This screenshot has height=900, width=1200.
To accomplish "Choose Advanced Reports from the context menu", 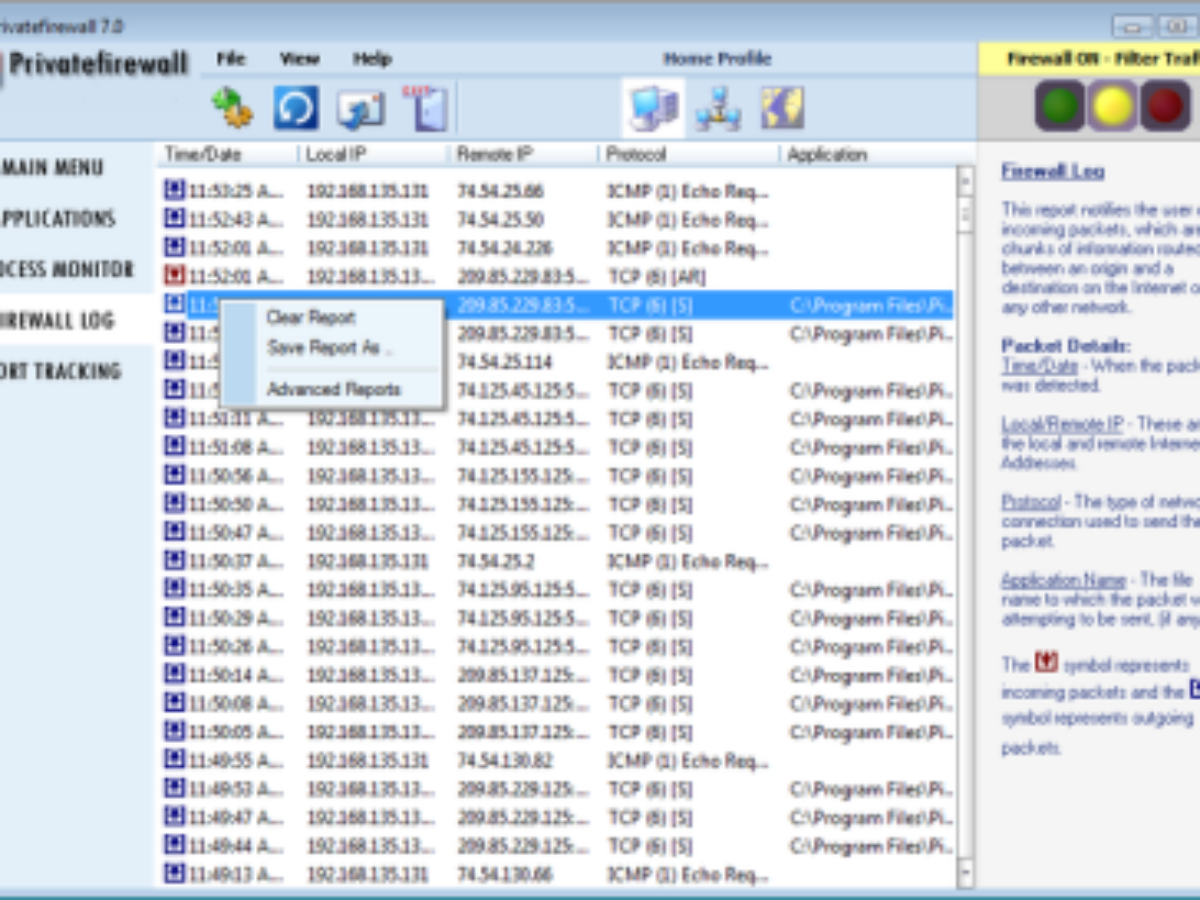I will pyautogui.click(x=333, y=389).
